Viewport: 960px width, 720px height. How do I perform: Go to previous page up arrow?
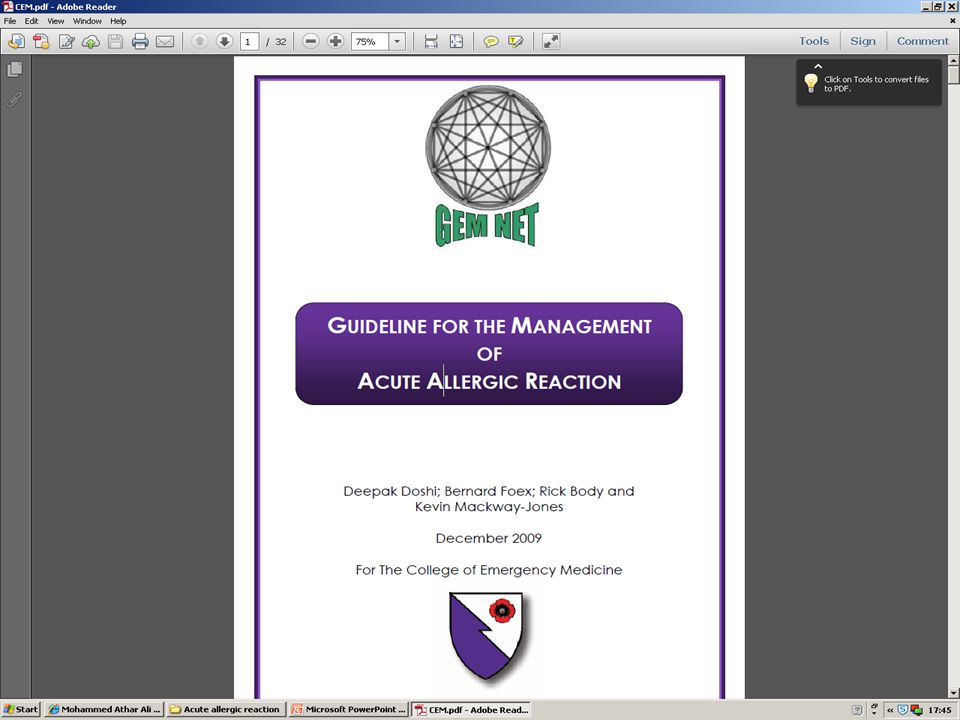[199, 41]
